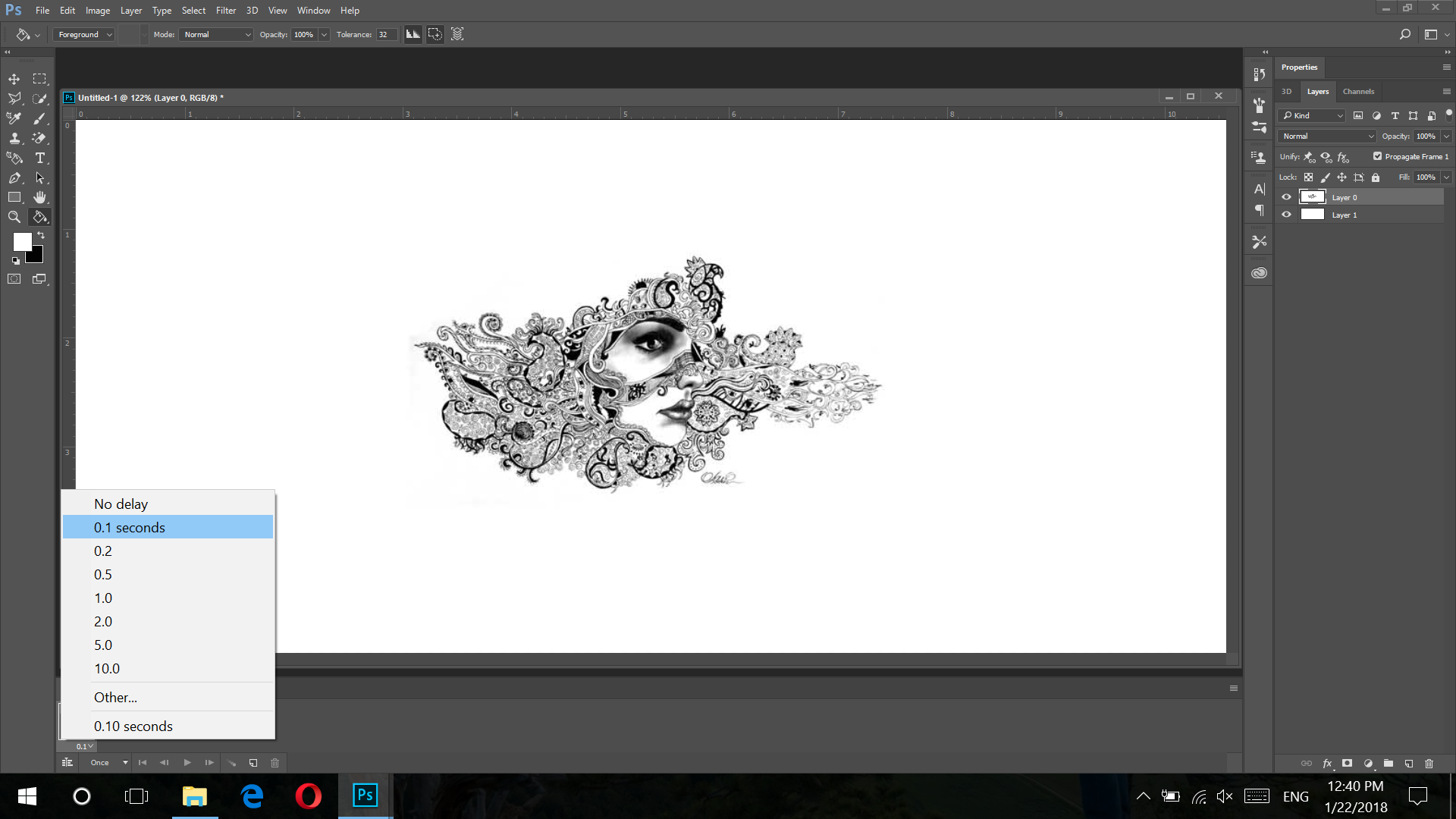Select the Hand tool
Viewport: 1456px width, 819px height.
[x=40, y=197]
